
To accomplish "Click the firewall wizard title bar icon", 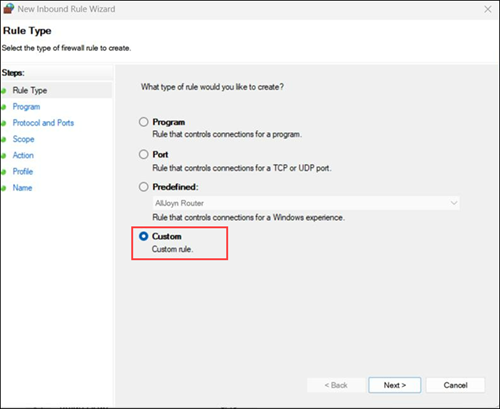I will (x=8, y=9).
